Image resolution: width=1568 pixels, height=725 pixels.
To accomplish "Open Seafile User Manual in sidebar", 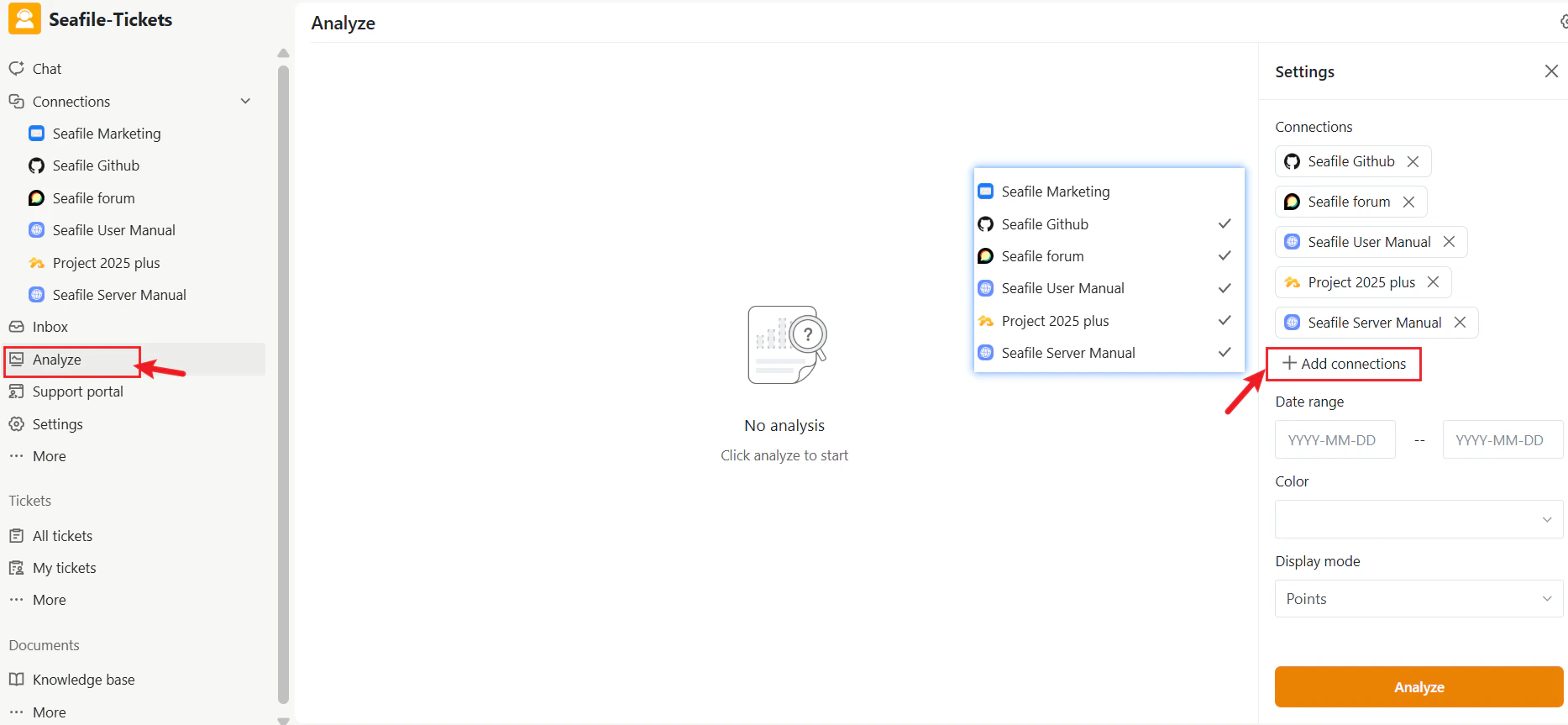I will point(114,230).
